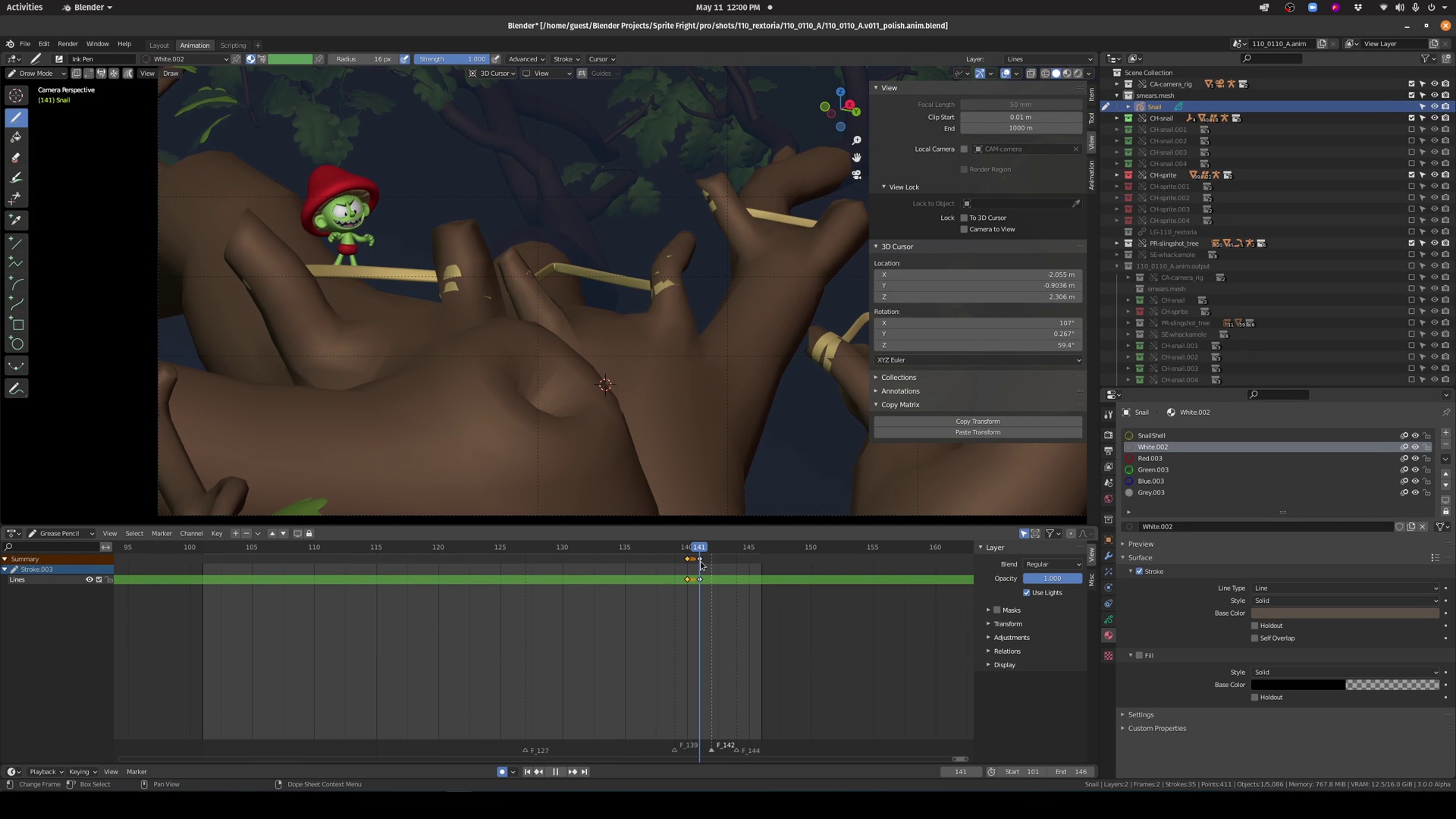1456x819 pixels.
Task: Expand the Collections panel
Action: [x=899, y=377]
